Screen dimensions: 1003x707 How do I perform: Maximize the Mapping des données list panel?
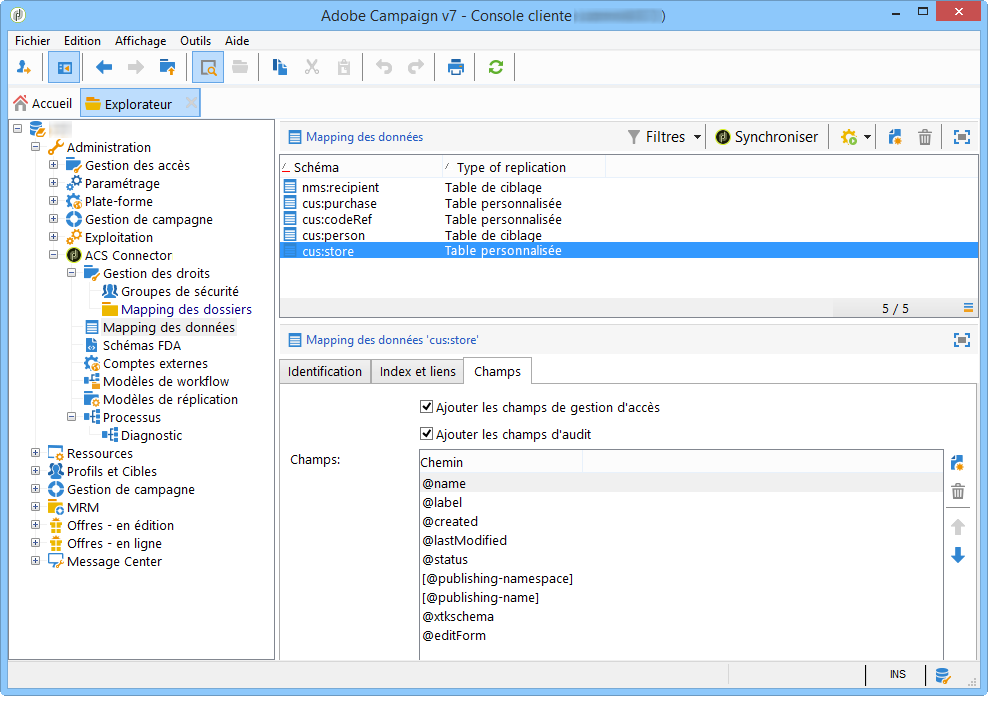[x=961, y=137]
